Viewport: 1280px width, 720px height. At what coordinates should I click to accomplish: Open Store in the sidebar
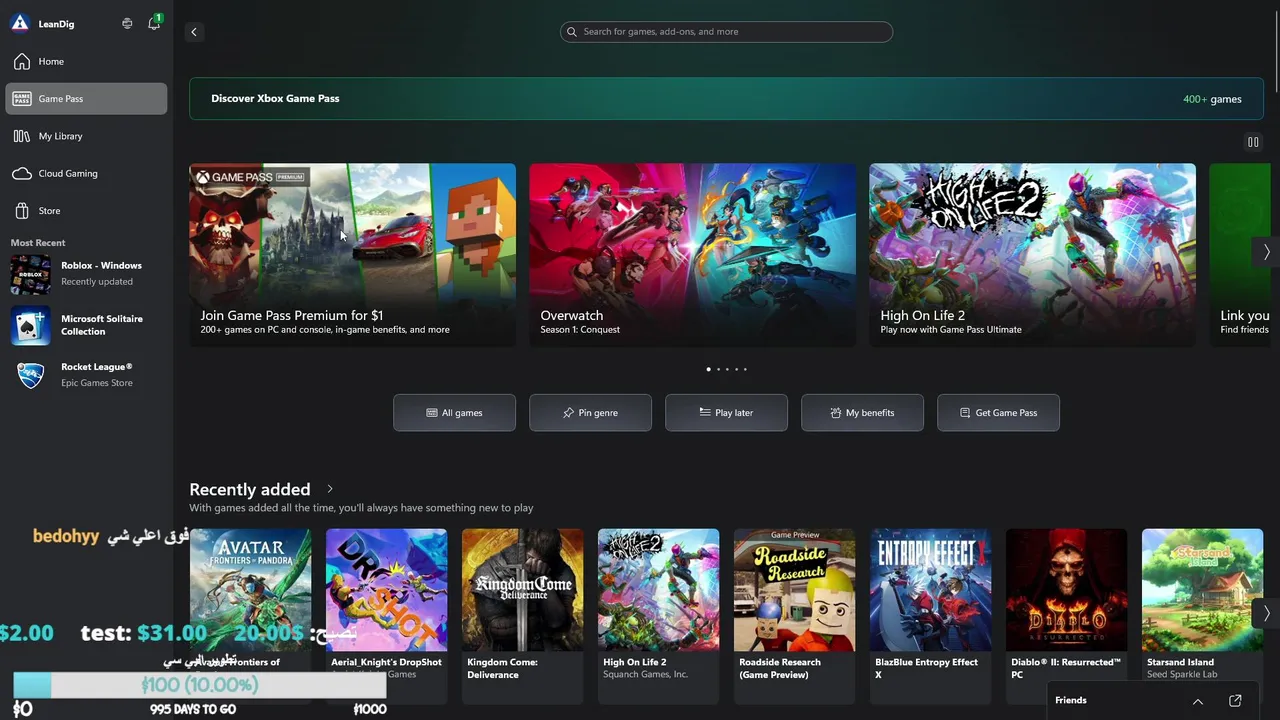click(x=86, y=211)
